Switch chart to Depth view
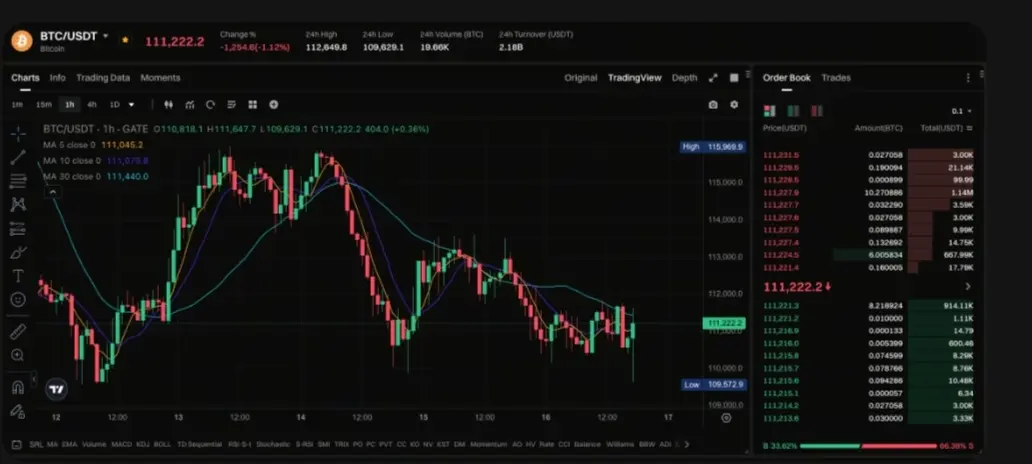This screenshot has width=1032, height=464. [684, 78]
